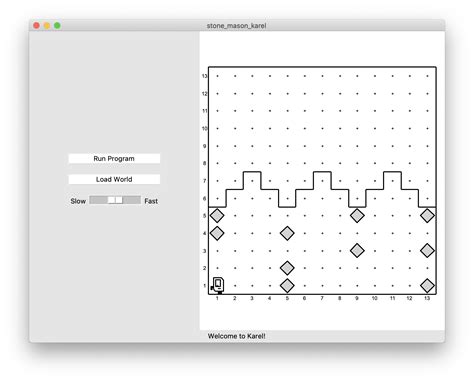This screenshot has width=474, height=381.
Task: Click the yellow minimize window button
Action: (47, 26)
